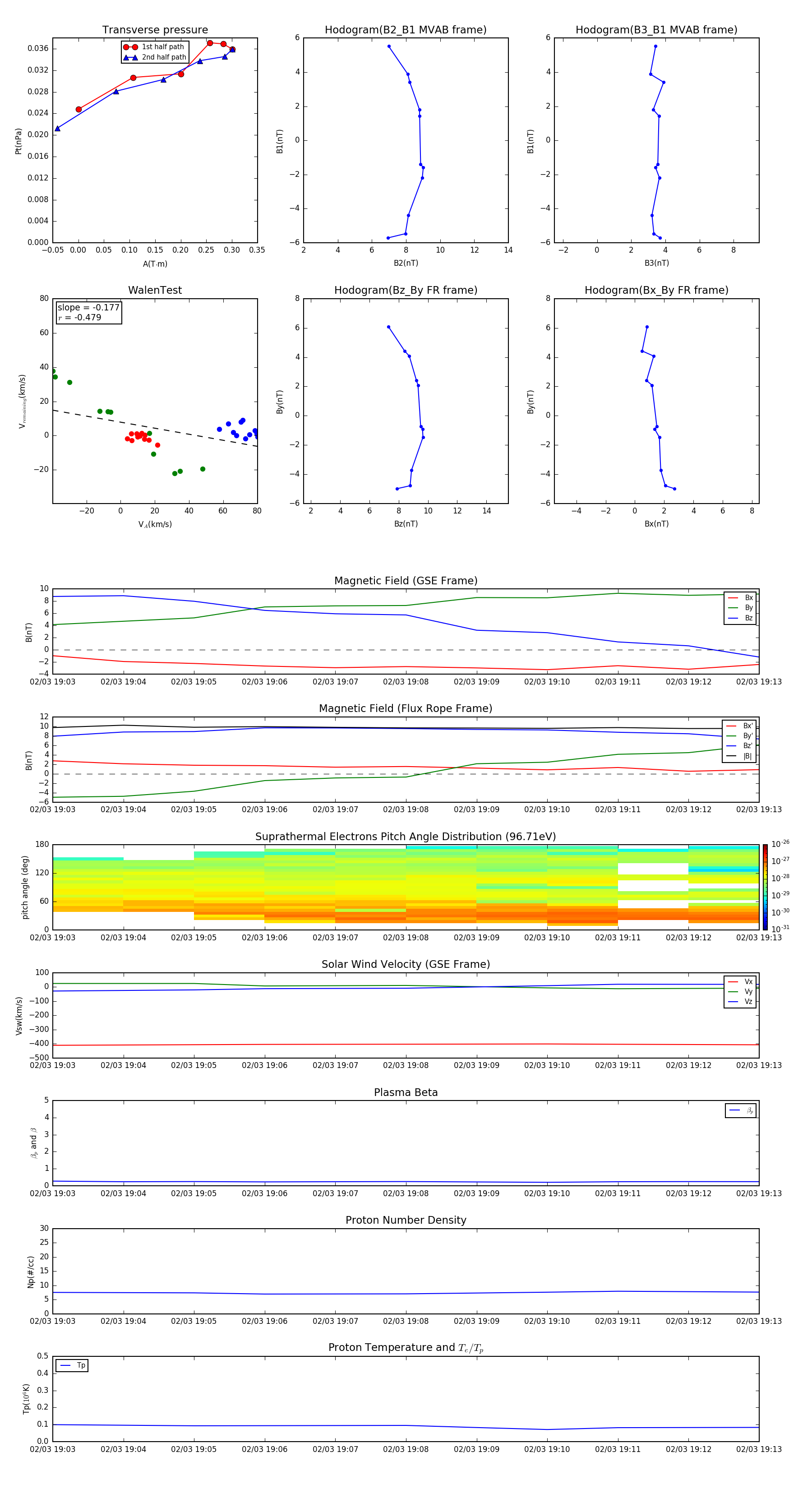The image size is (812, 1489).
Task: Click the beta_p legend in Plasma Beta plot
Action: [741, 1110]
